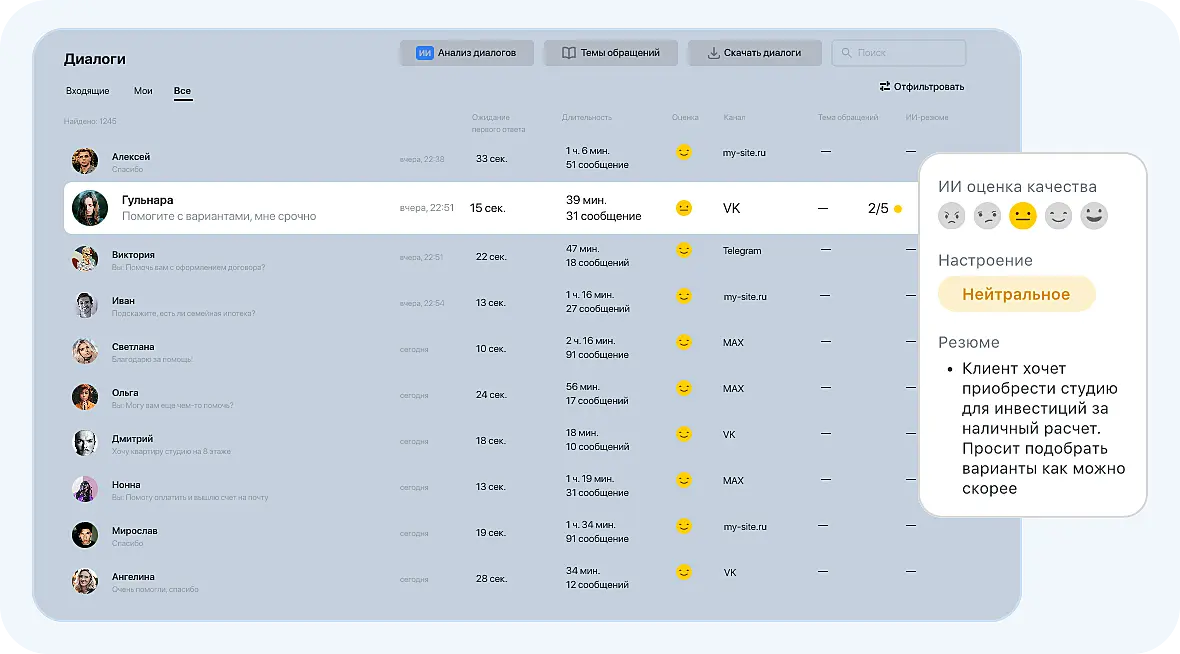Click the ИИ-резюме column header
1180x654 pixels.
coord(926,117)
